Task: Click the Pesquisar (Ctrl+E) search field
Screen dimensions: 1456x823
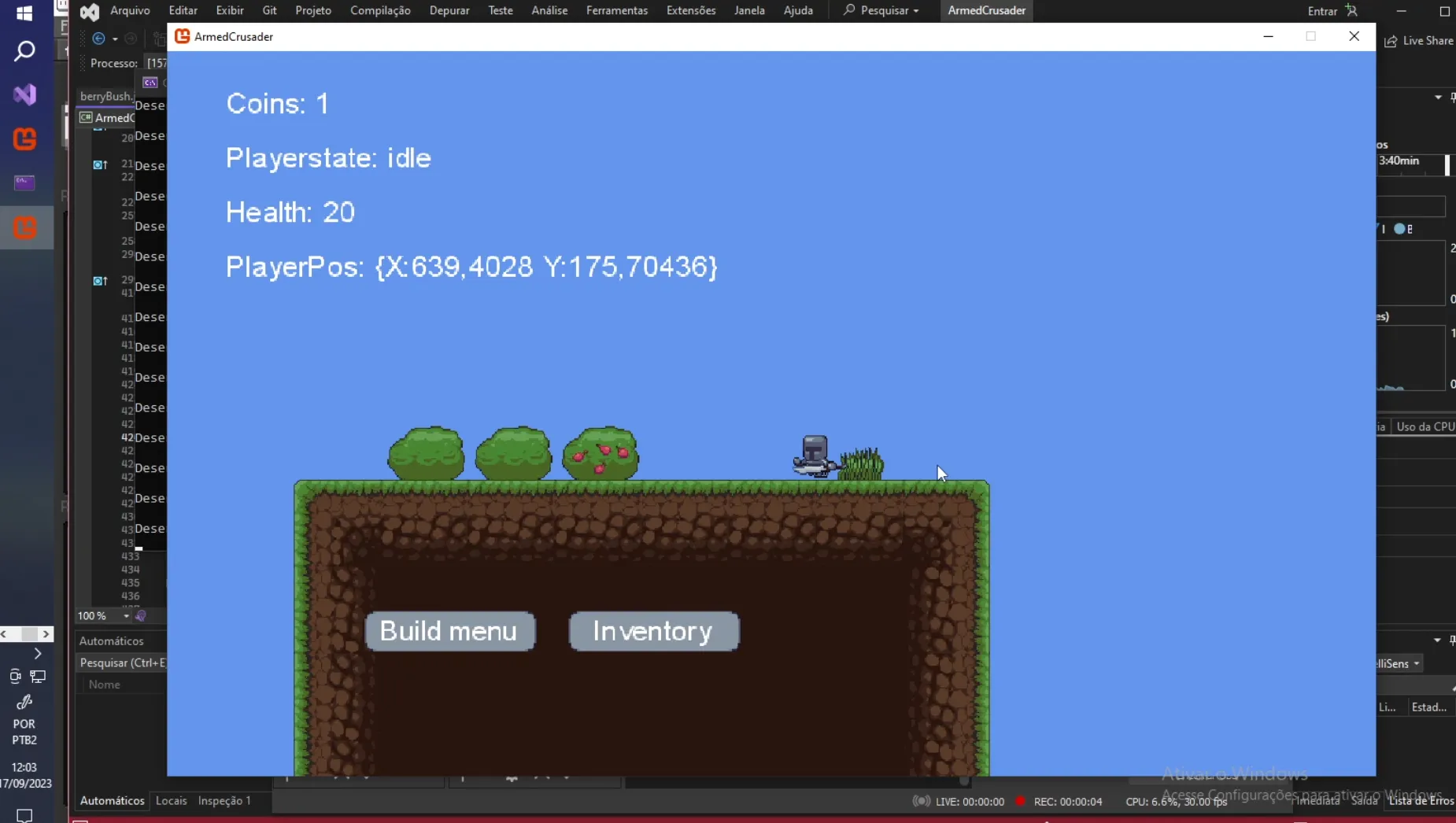Action: 122,662
